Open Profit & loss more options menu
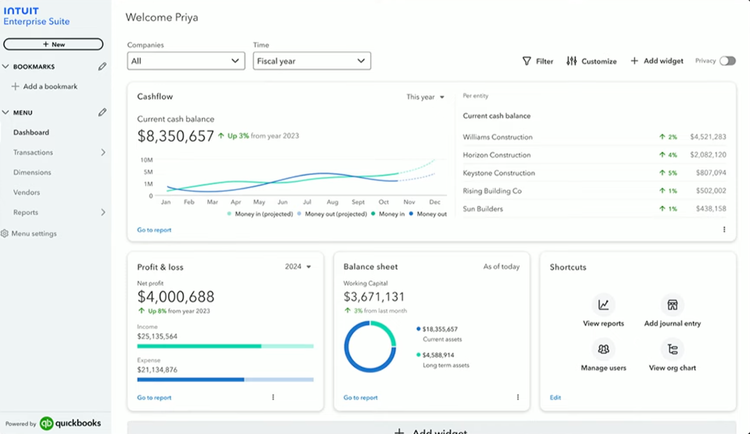The height and width of the screenshot is (434, 750). coord(273,397)
